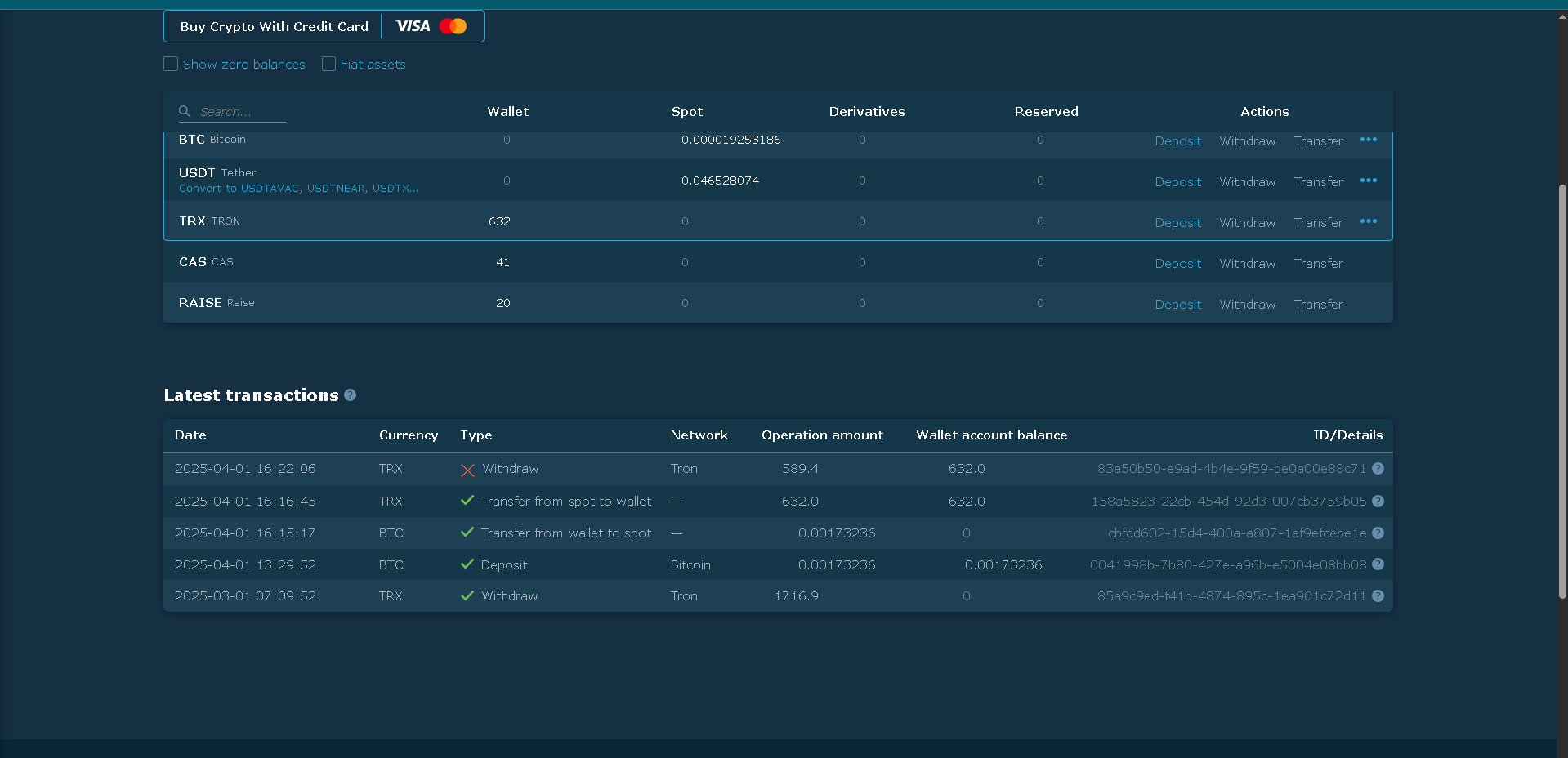The image size is (1568, 758).
Task: Click green checkmark on BTC Deposit row
Action: tap(467, 564)
